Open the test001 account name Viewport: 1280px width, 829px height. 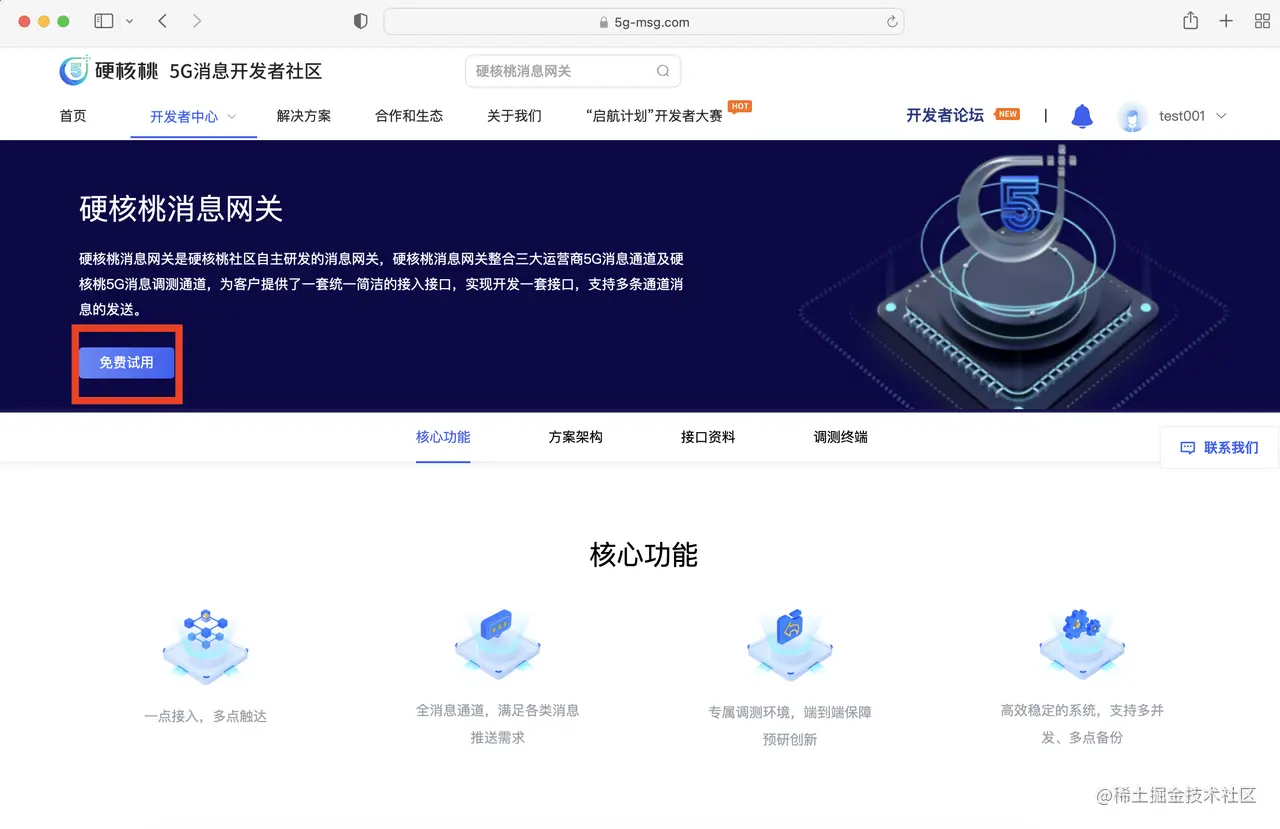[1182, 116]
